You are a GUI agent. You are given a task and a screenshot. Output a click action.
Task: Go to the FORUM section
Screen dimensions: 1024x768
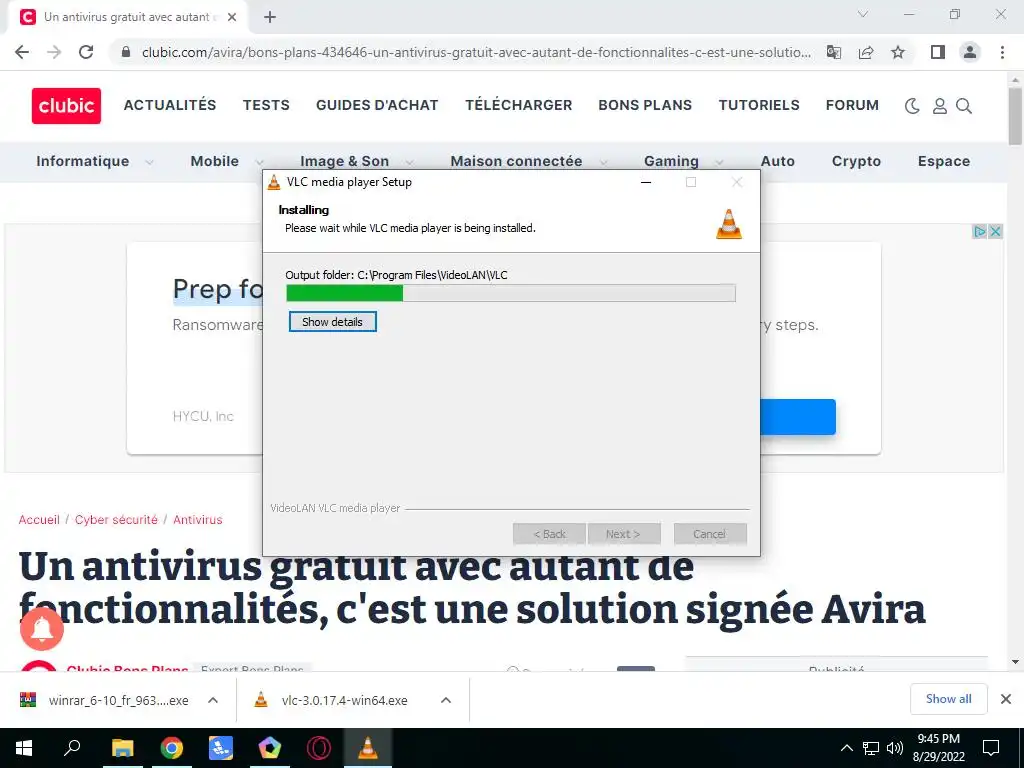pos(852,105)
